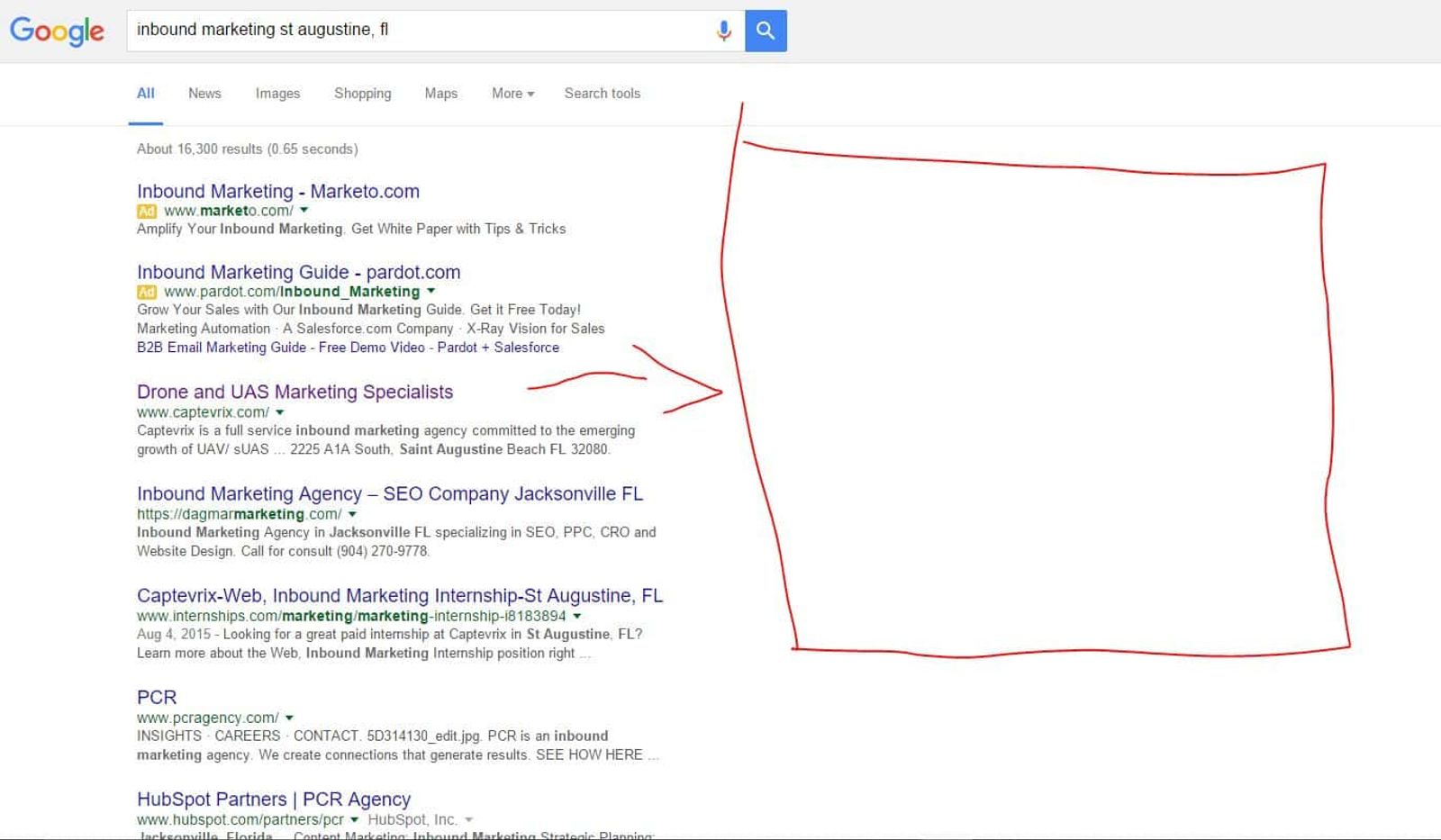Select the All results tab
The height and width of the screenshot is (840, 1441).
(146, 94)
